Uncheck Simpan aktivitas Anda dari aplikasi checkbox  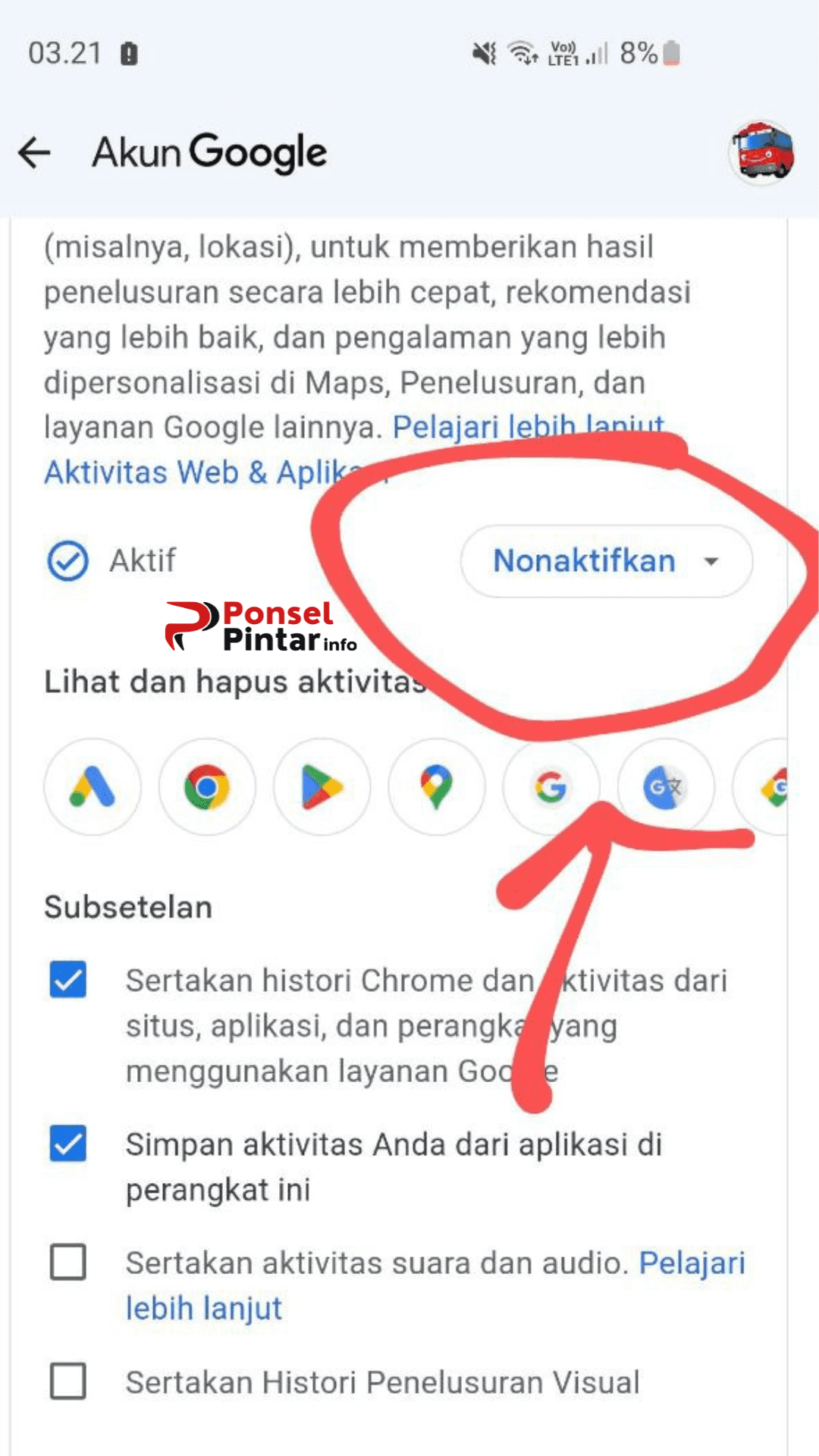point(68,1143)
